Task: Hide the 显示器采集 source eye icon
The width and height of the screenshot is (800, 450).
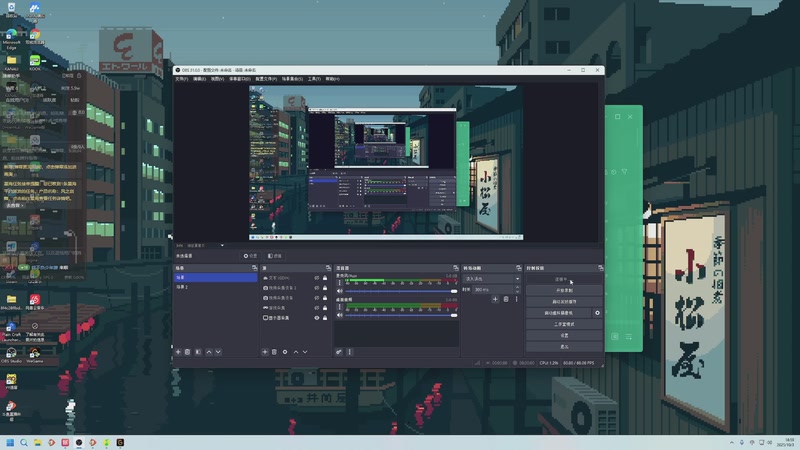Action: pyautogui.click(x=317, y=318)
